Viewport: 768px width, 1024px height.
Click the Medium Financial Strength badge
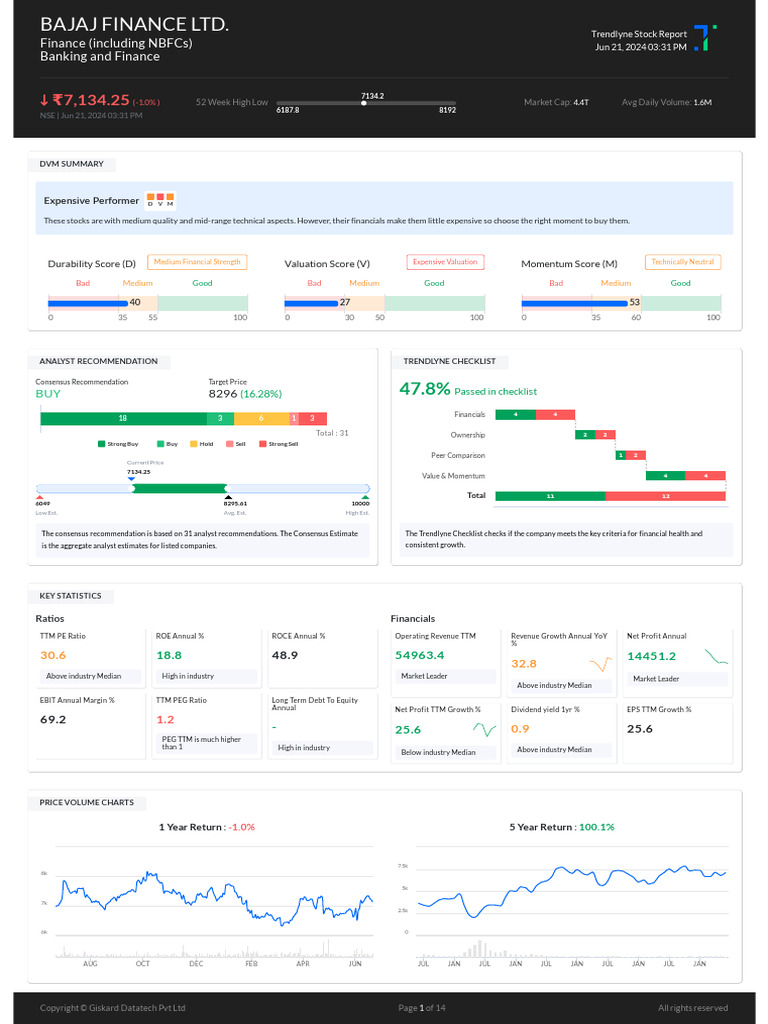[197, 262]
